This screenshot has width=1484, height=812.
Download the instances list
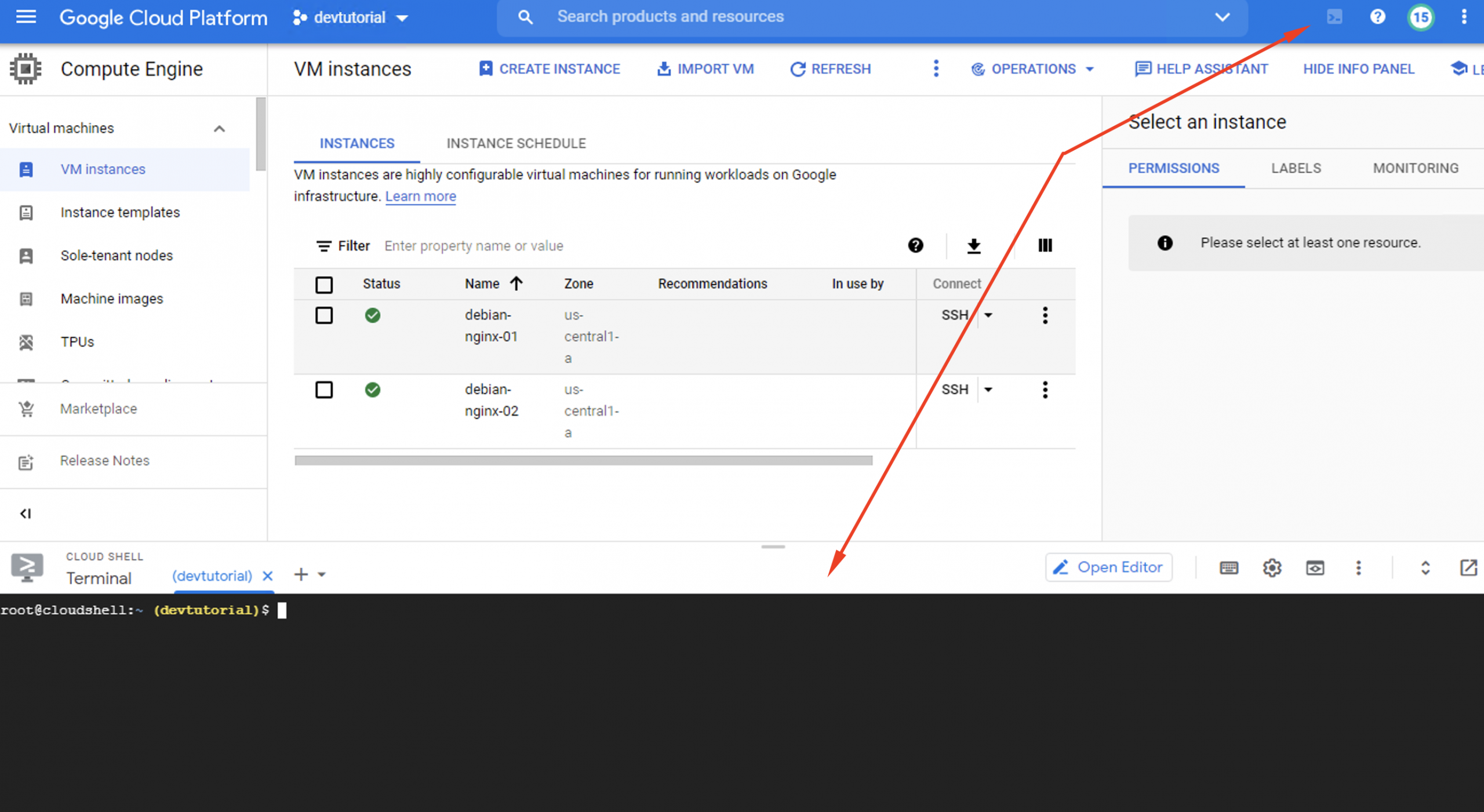click(x=974, y=246)
